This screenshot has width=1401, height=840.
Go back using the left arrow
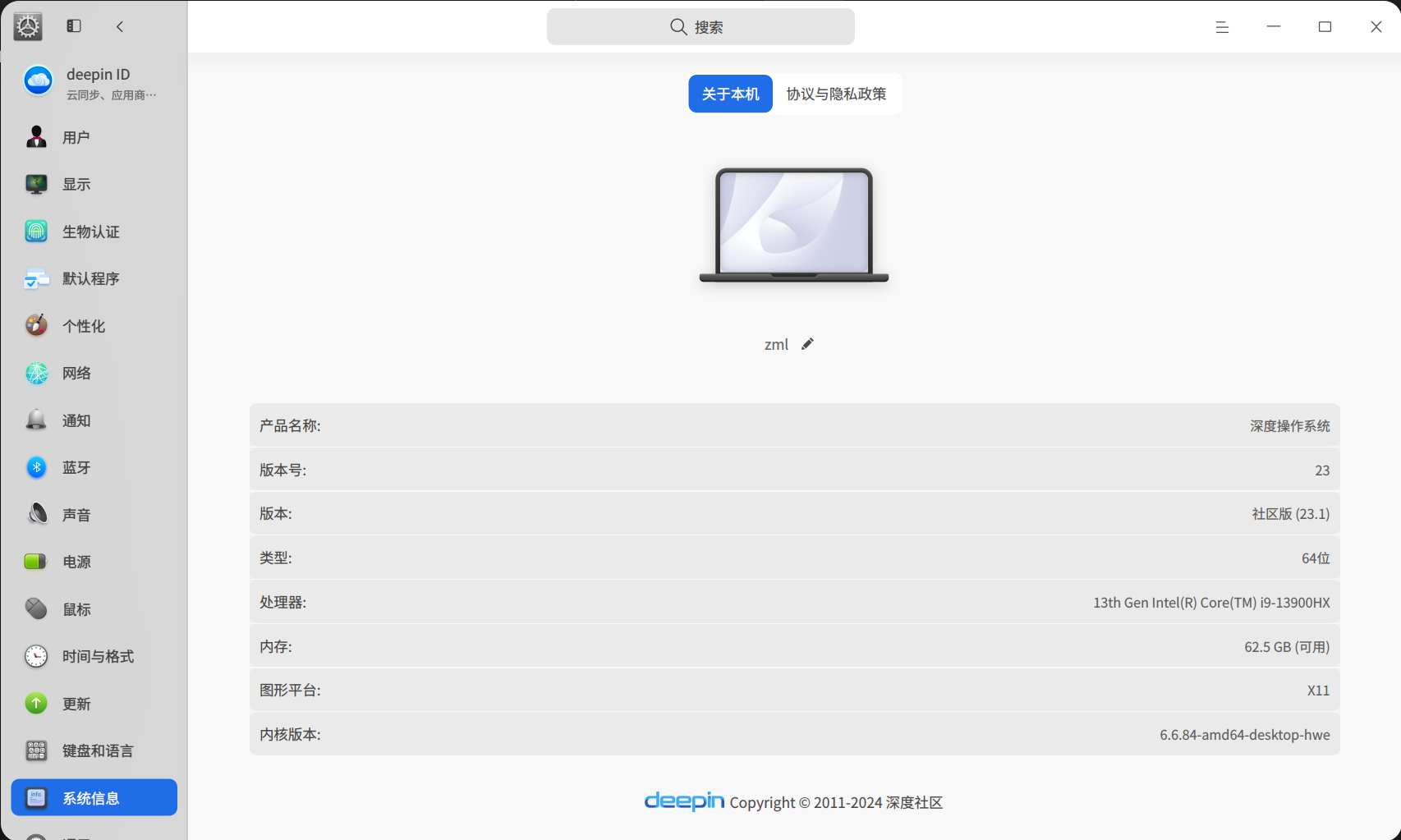[120, 26]
